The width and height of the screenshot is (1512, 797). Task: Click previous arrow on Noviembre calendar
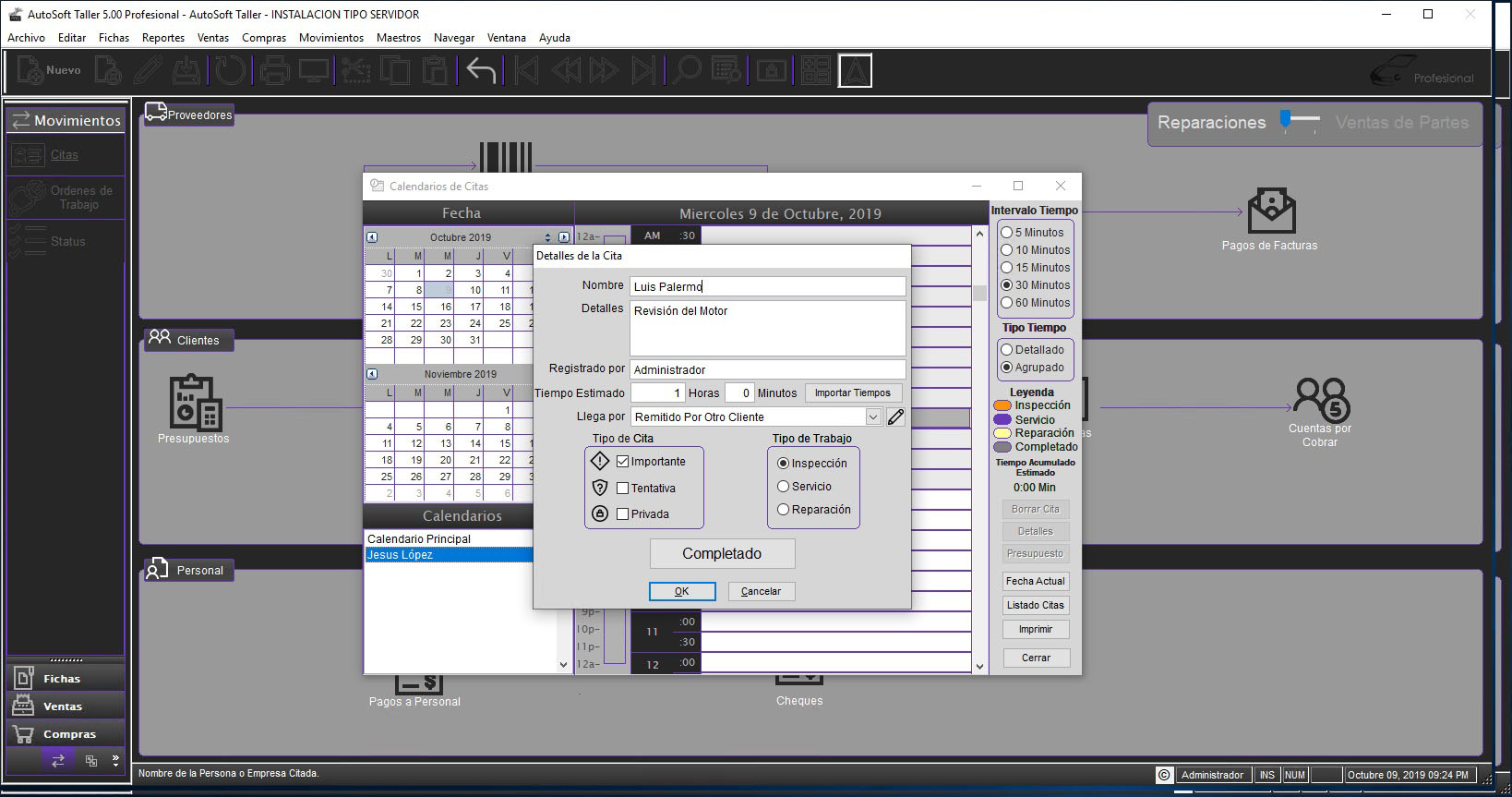pyautogui.click(x=372, y=374)
